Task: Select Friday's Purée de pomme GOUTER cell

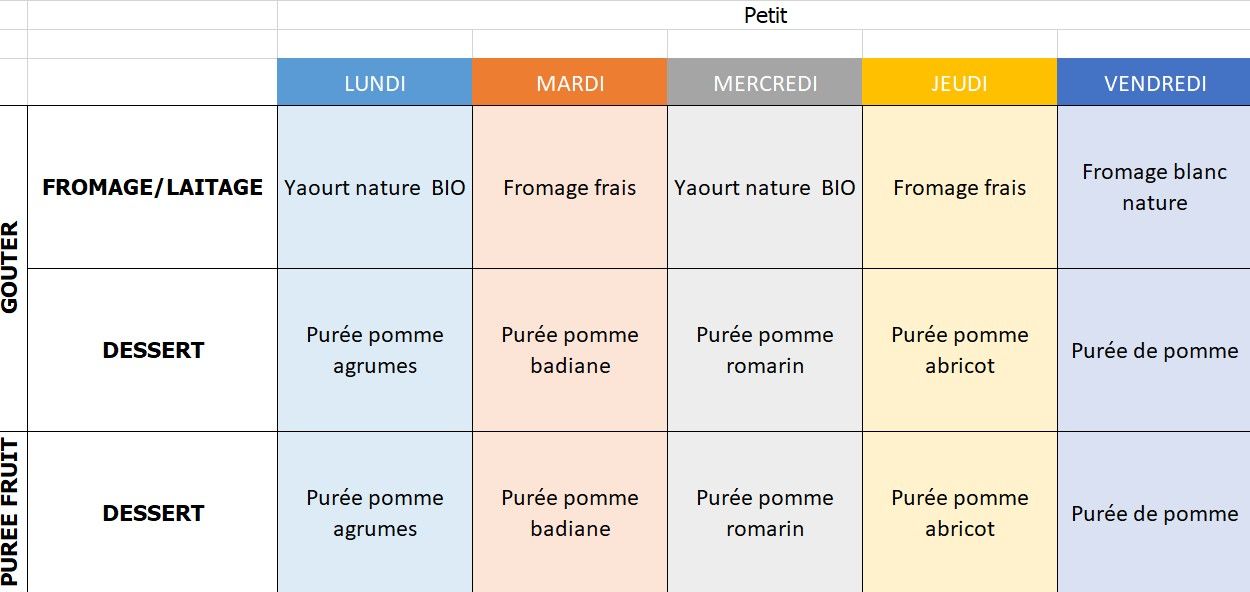Action: pos(1154,350)
